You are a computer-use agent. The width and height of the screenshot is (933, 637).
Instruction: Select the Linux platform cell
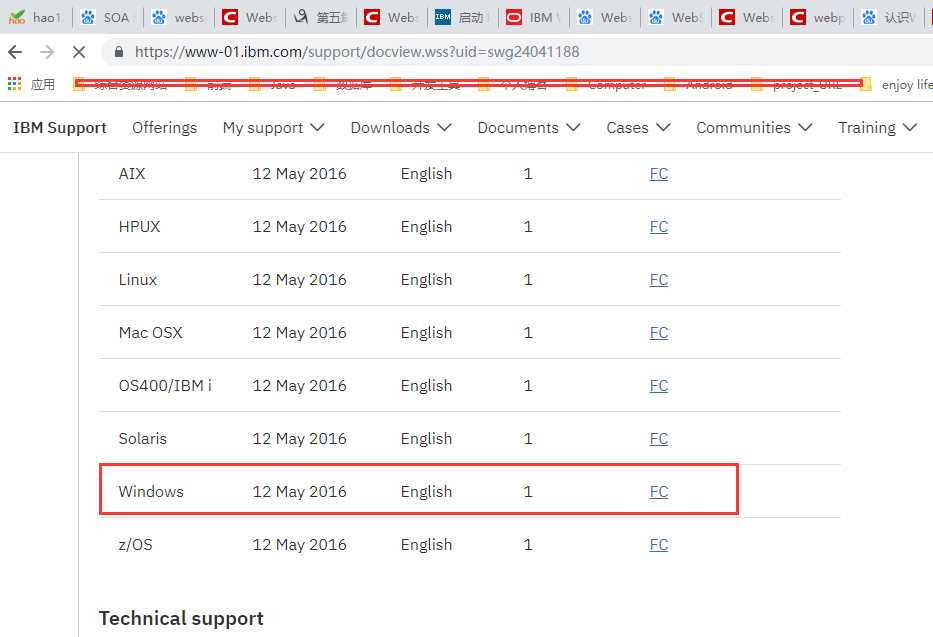tap(137, 280)
